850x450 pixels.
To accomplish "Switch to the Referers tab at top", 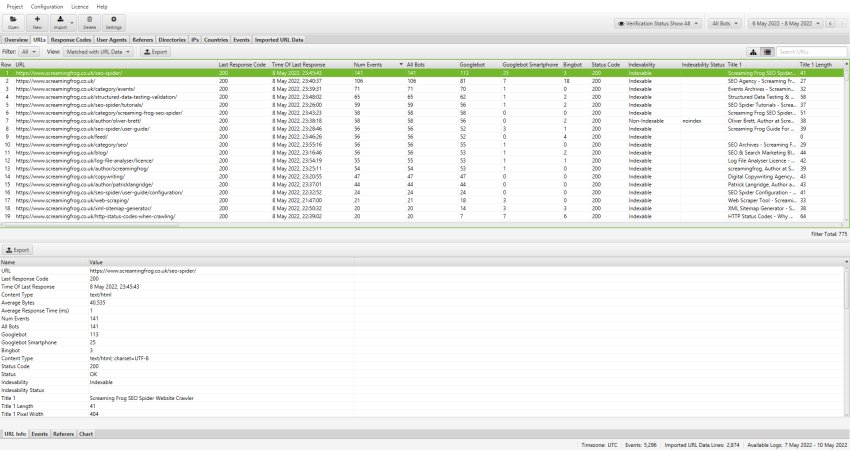I will [143, 40].
